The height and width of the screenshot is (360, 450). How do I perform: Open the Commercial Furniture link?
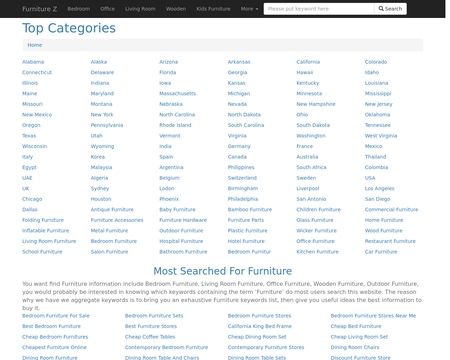click(x=392, y=210)
